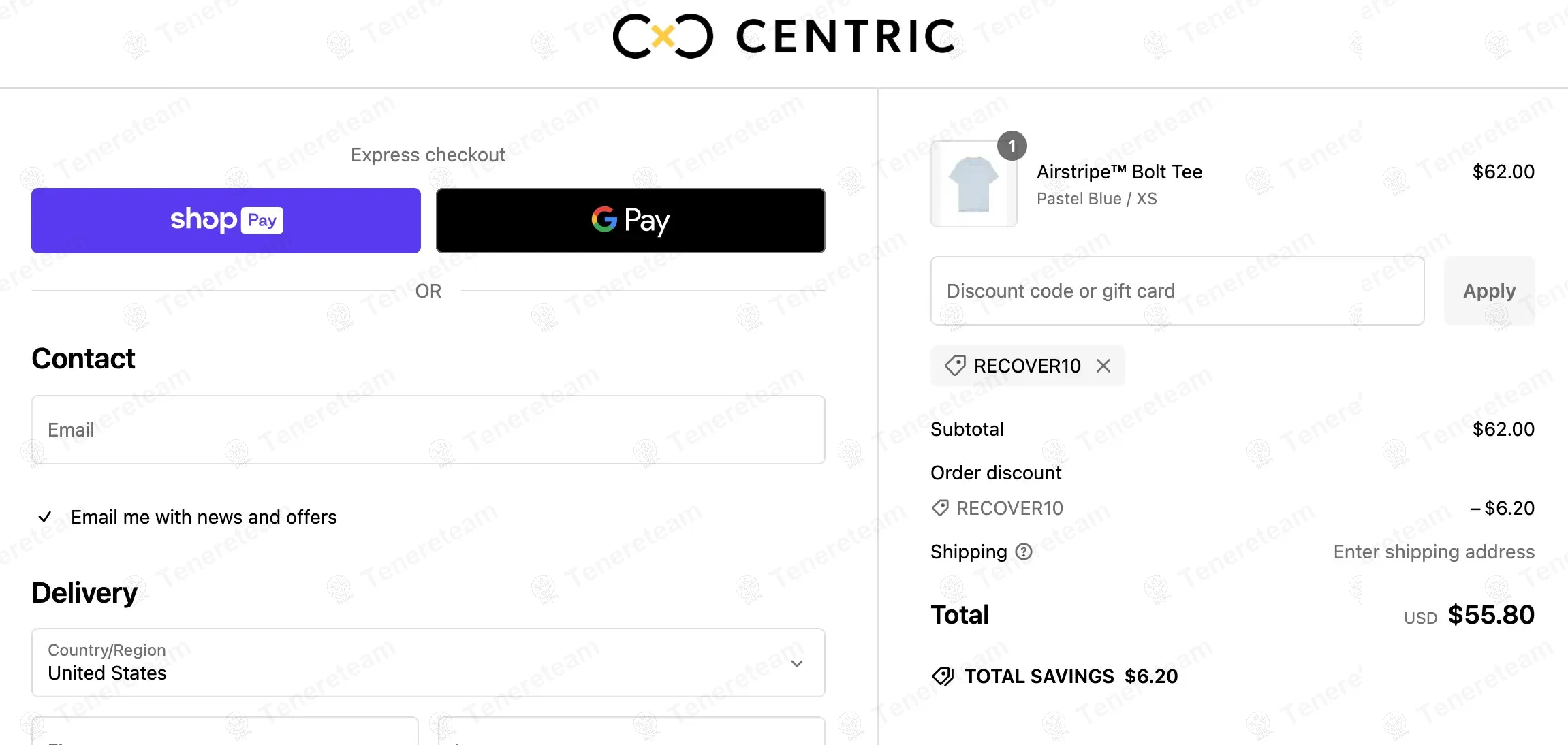Open the Airstripe Bolt Tee thumbnail
This screenshot has height=745, width=1568.
(x=973, y=184)
